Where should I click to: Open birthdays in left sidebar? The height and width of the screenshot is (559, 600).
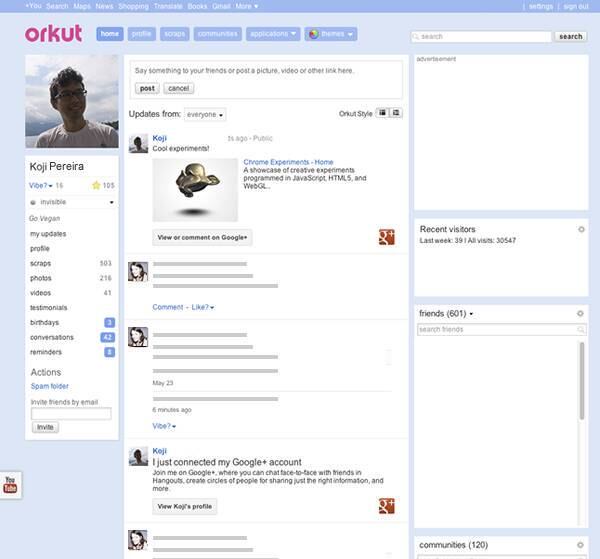click(x=44, y=323)
